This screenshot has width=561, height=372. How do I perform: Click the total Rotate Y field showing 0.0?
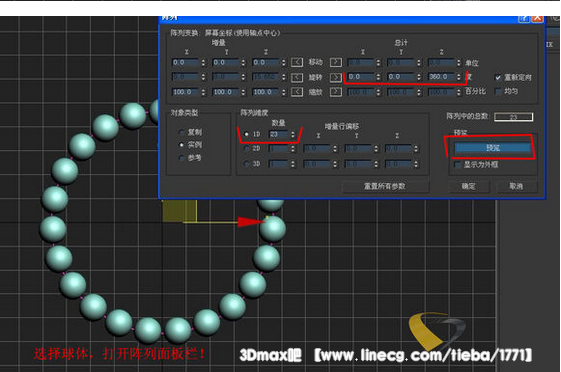pyautogui.click(x=401, y=77)
